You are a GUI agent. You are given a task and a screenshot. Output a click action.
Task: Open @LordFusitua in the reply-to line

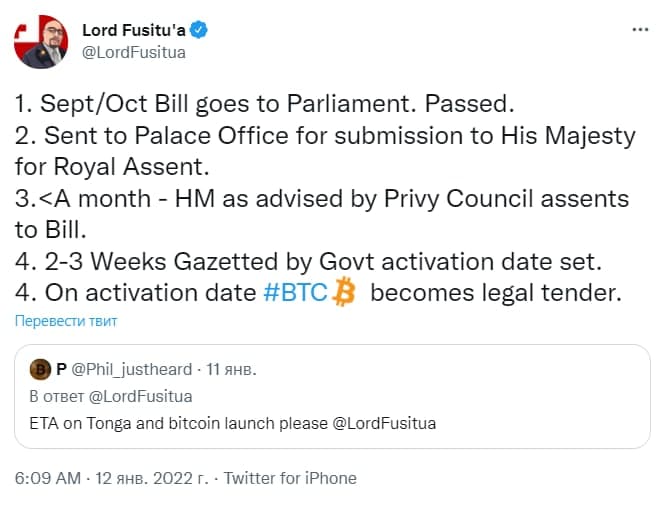click(140, 397)
